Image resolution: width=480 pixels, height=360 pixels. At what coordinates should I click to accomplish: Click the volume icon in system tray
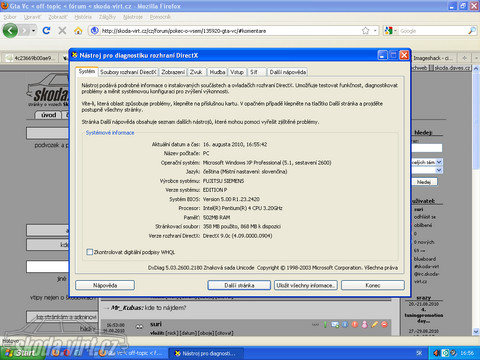[x=436, y=353]
